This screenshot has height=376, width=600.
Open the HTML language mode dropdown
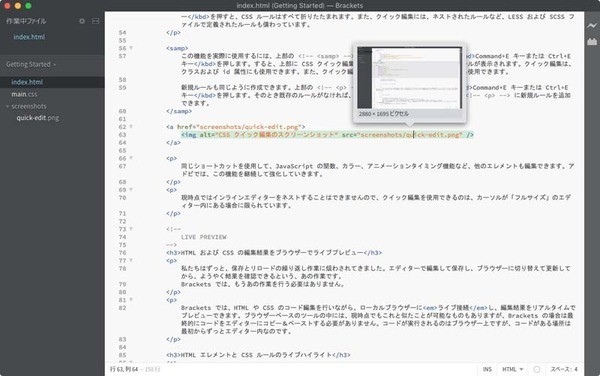point(512,369)
